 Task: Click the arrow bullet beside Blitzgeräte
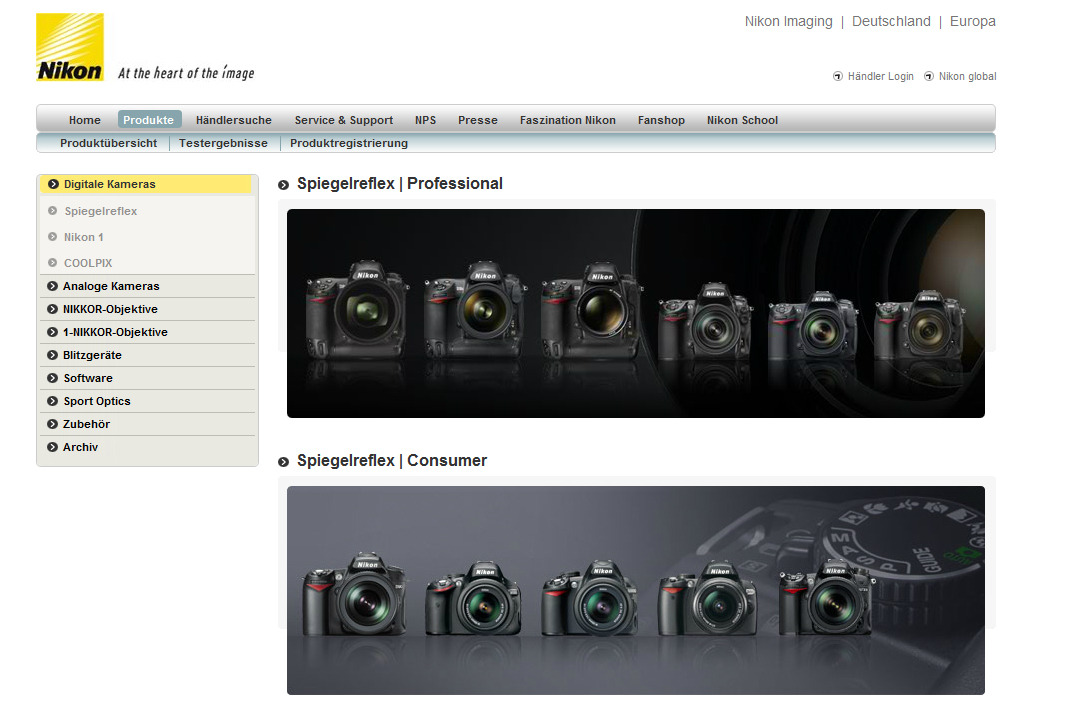(x=52, y=355)
